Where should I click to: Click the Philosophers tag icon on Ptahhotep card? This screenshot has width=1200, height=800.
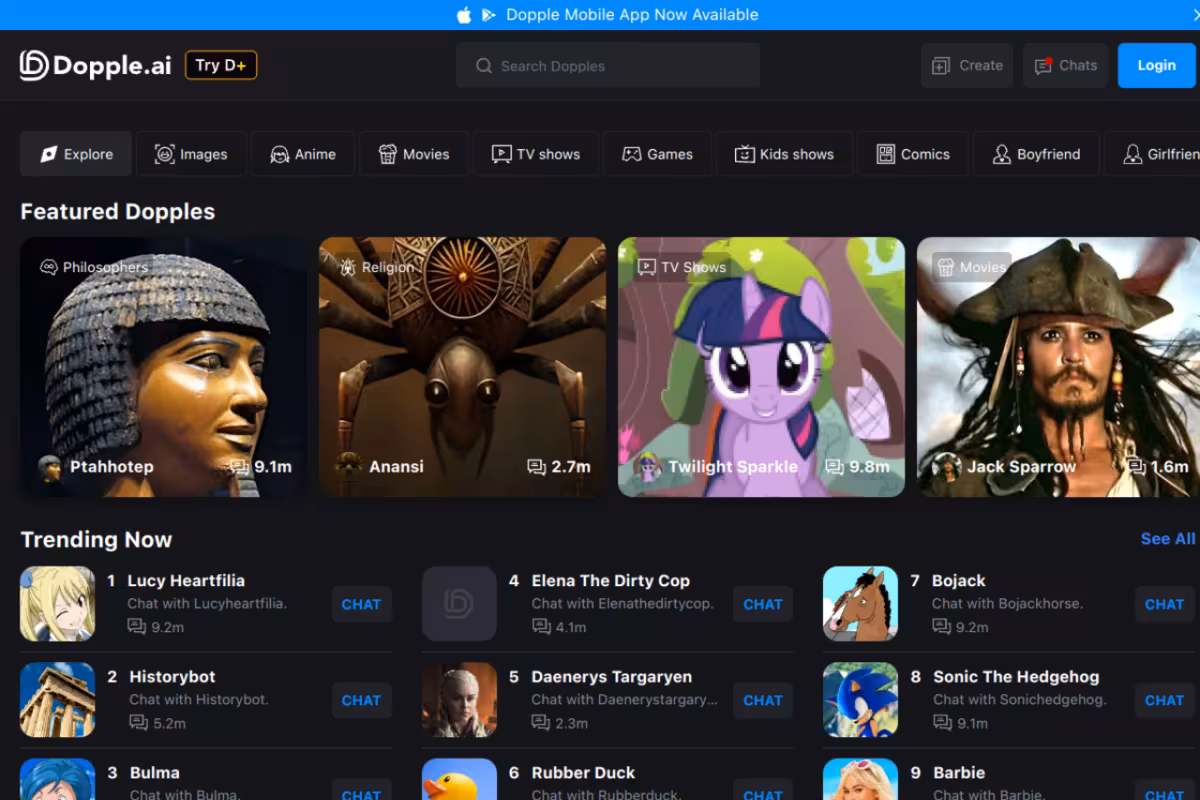[48, 267]
